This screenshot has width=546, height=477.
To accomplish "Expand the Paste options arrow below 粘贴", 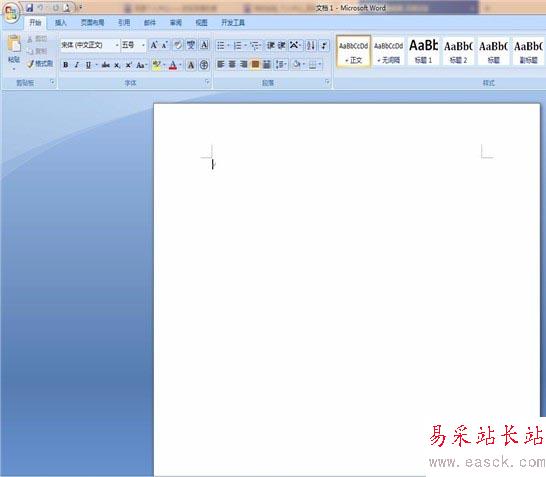I will (14, 69).
